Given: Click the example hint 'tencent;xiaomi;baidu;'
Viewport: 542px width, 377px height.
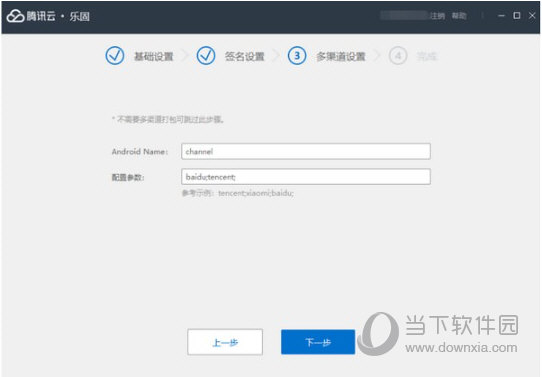Looking at the screenshot, I should click(256, 193).
